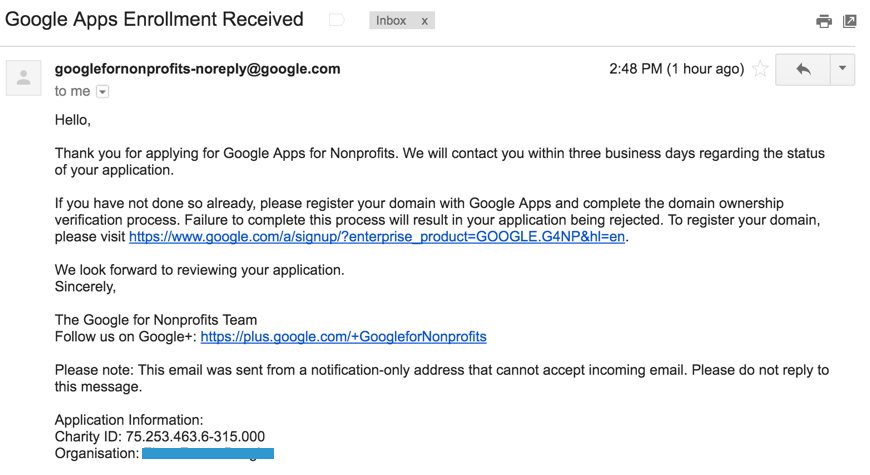Click the subject 'Google Apps Enrollment Received'

[154, 19]
